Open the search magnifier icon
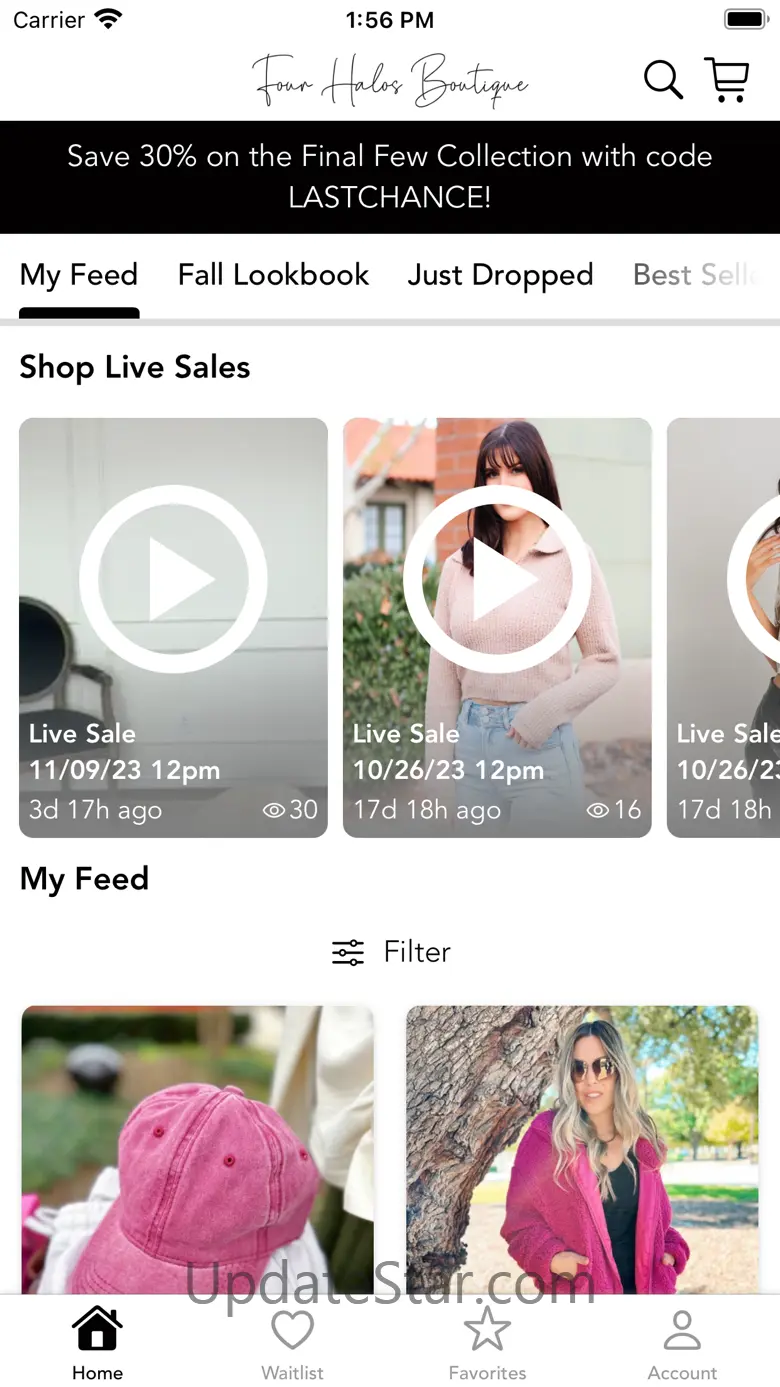Image resolution: width=780 pixels, height=1387 pixels. pyautogui.click(x=662, y=80)
